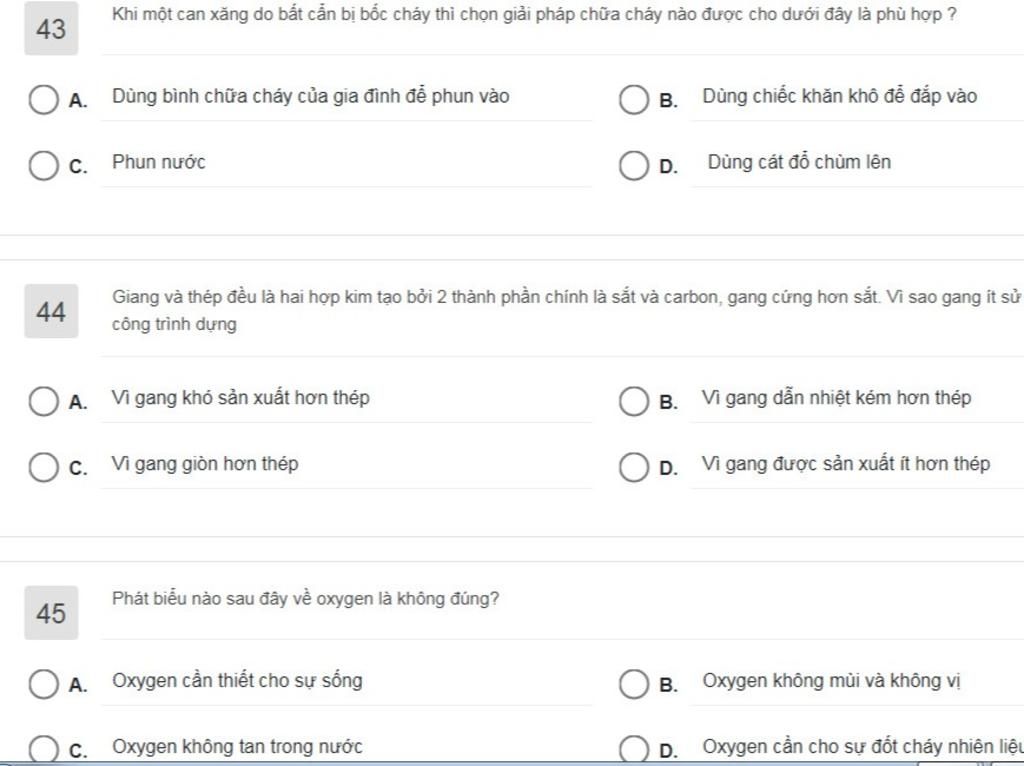Click the question number 45 badge
The width and height of the screenshot is (1024, 766).
click(51, 613)
